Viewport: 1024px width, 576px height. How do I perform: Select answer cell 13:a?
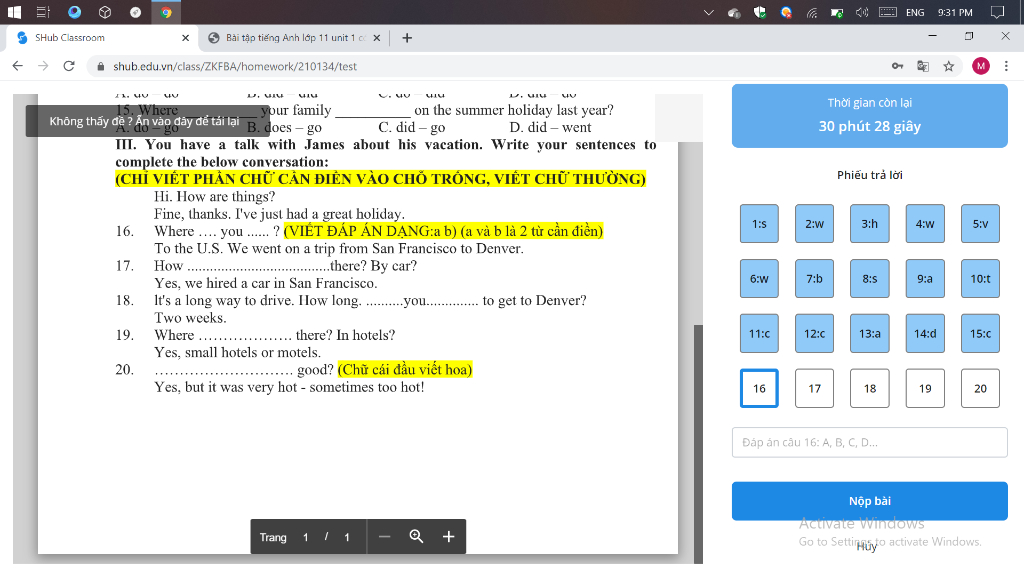[x=869, y=334]
